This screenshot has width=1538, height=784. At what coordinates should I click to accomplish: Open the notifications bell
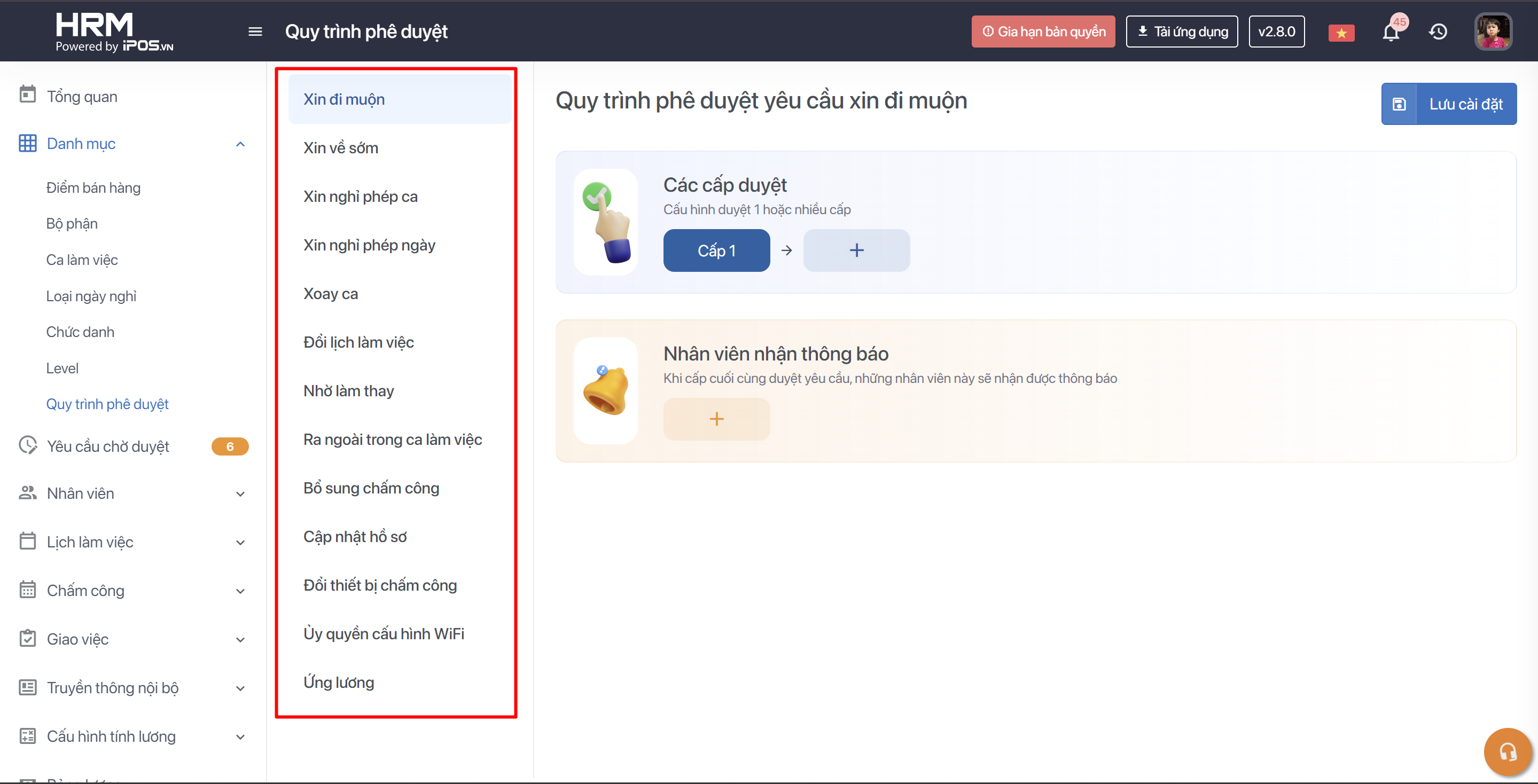pos(1391,32)
